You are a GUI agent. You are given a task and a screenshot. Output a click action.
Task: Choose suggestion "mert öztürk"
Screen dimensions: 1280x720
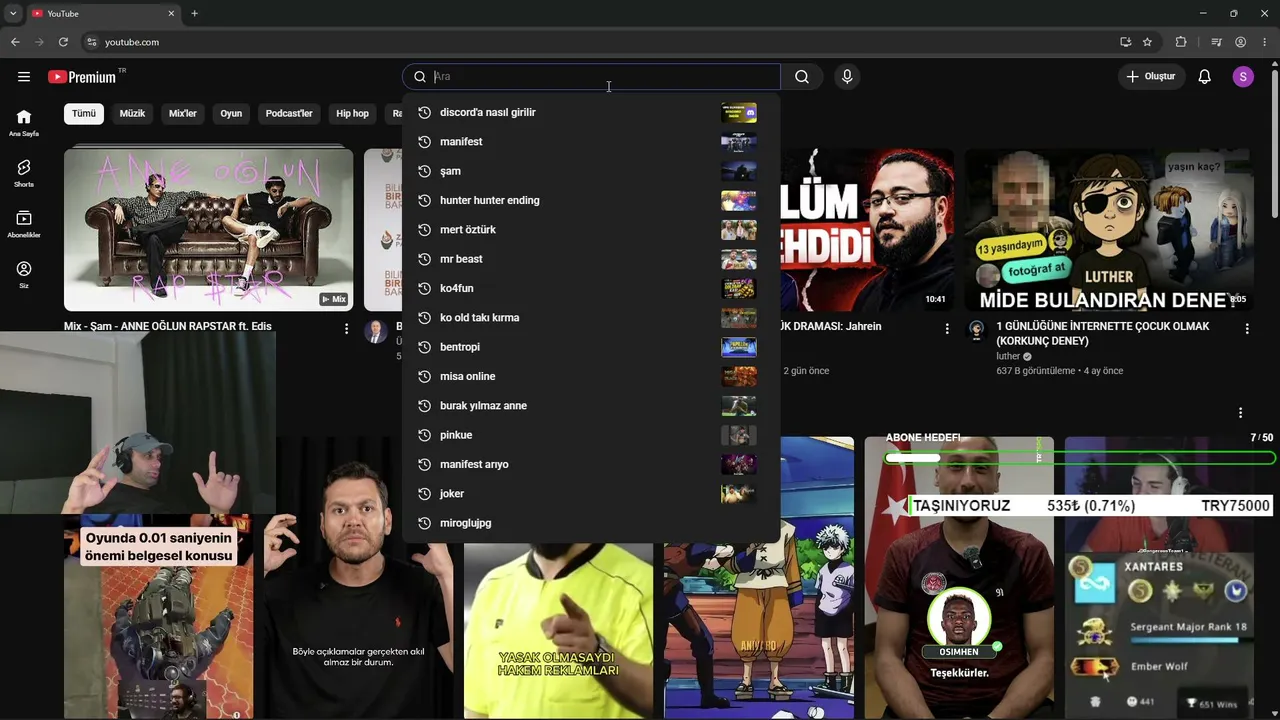pos(591,230)
